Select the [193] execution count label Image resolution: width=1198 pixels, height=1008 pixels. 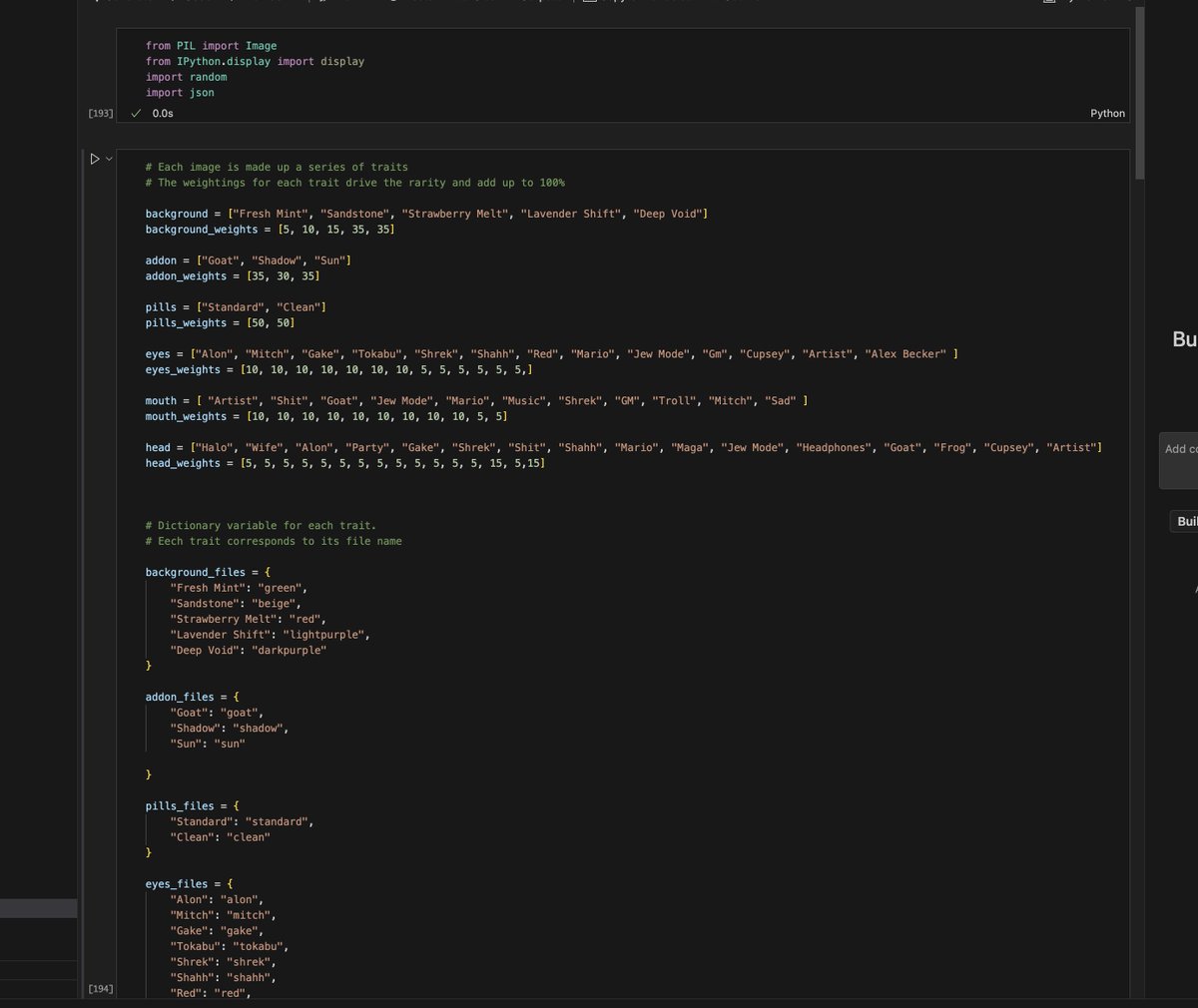coord(101,114)
